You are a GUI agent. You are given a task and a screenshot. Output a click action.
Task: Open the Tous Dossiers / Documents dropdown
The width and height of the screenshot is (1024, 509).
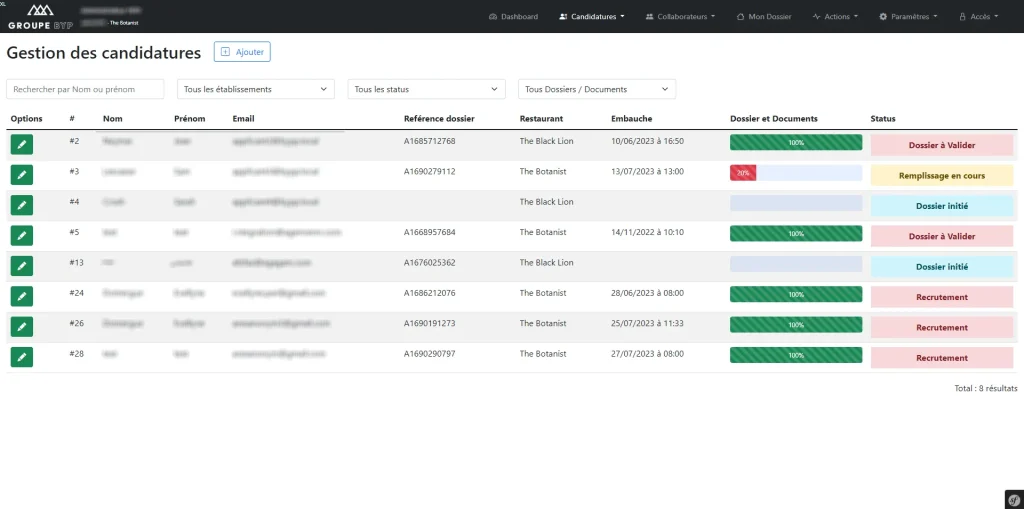[x=597, y=89]
